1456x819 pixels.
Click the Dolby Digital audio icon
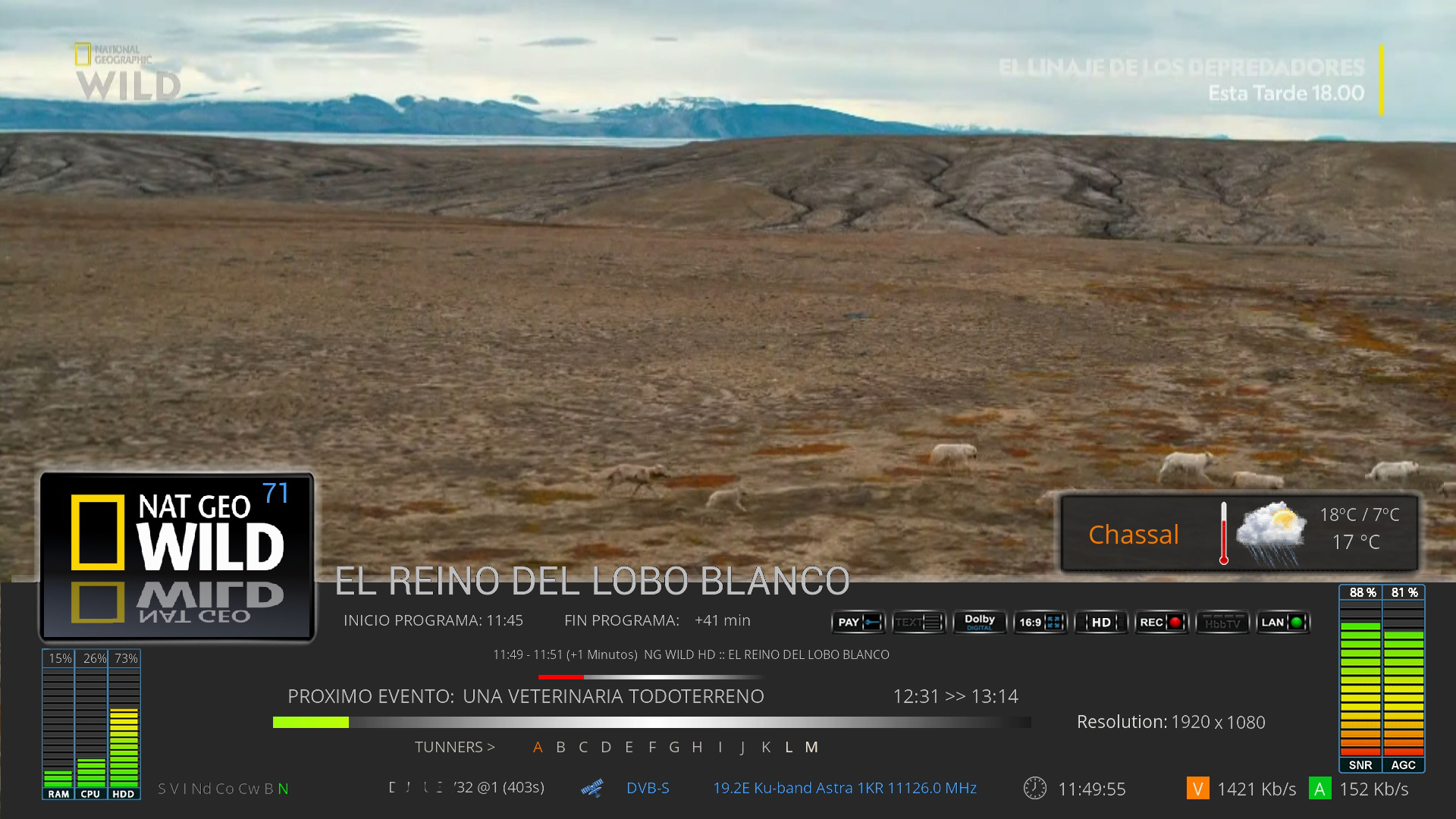(980, 623)
